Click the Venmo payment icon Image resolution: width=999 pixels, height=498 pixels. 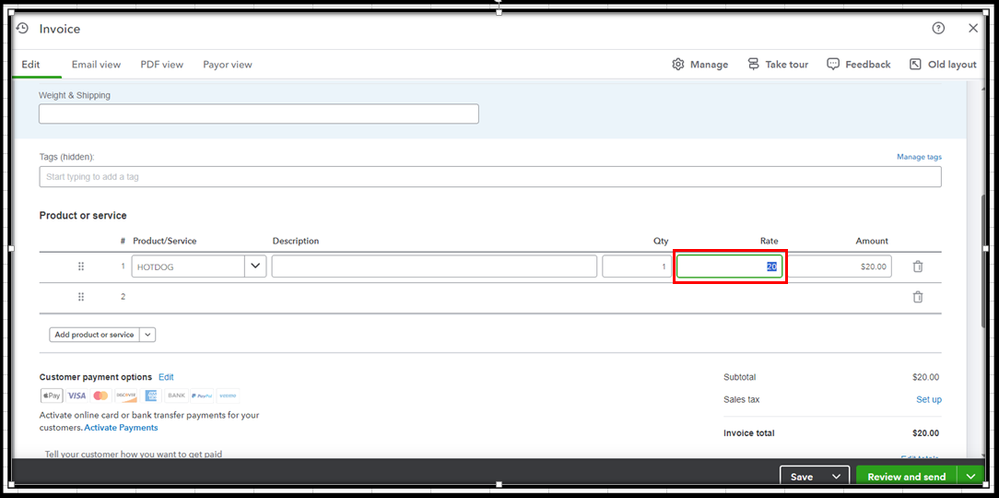(x=228, y=395)
